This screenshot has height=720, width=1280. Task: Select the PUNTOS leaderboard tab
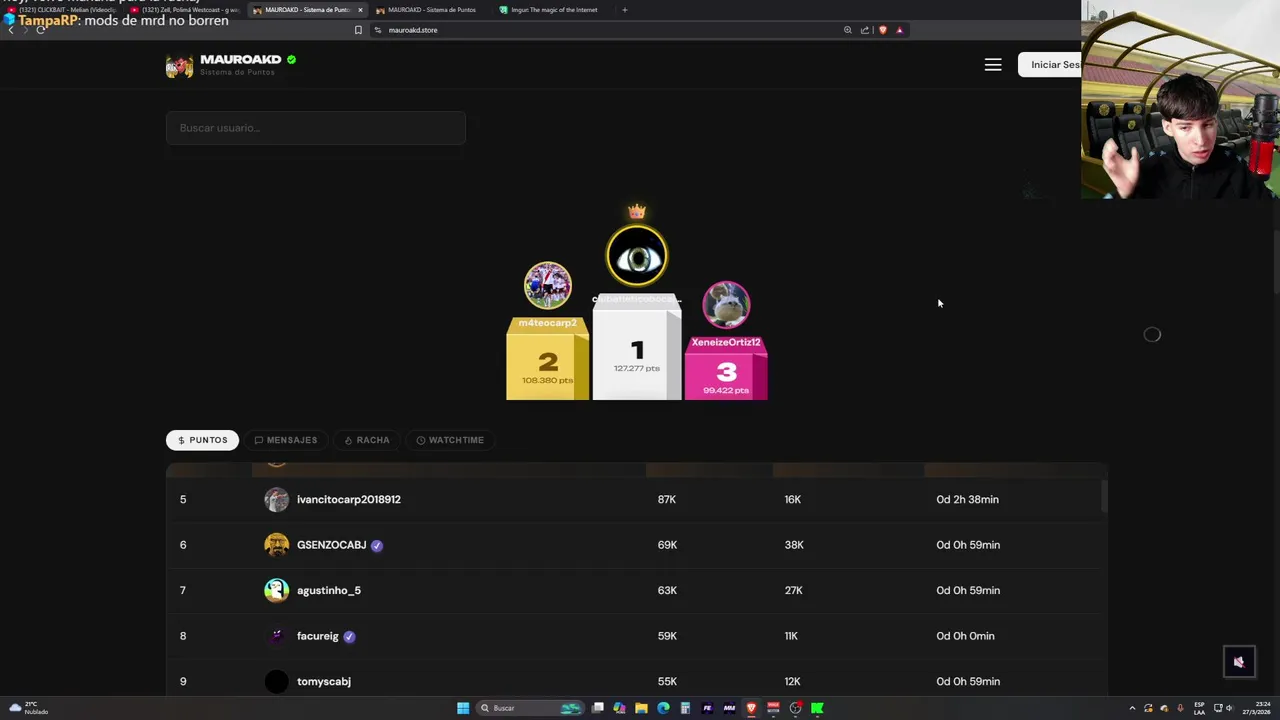click(202, 440)
